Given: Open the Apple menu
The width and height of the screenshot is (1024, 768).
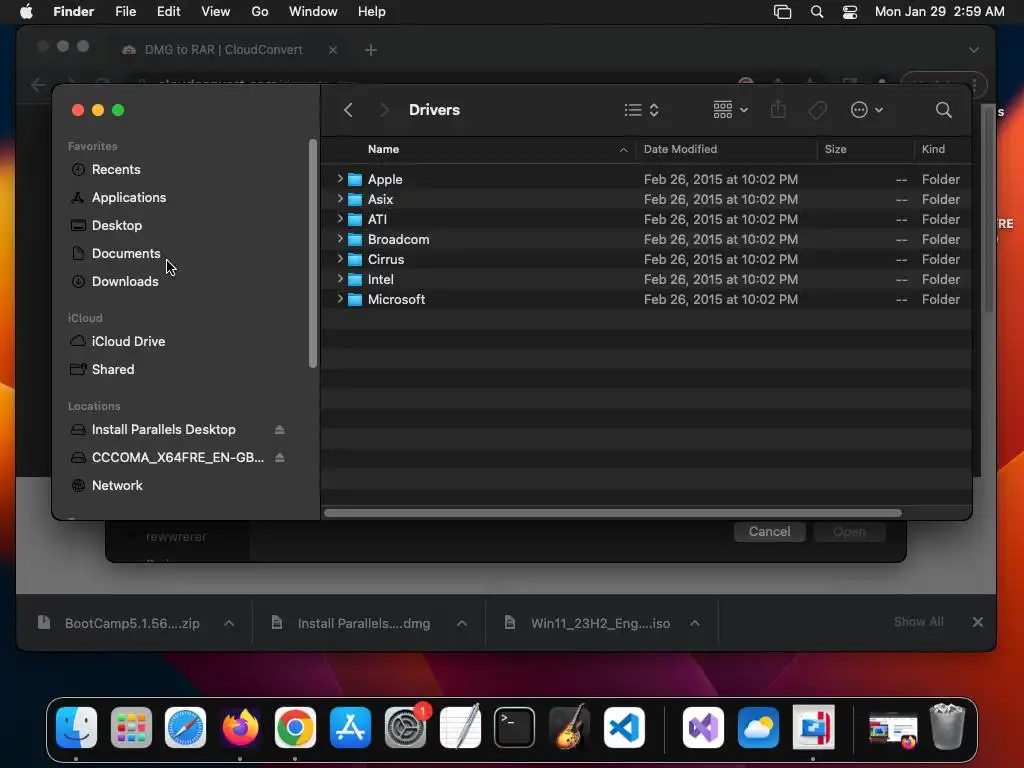Looking at the screenshot, I should pyautogui.click(x=26, y=12).
